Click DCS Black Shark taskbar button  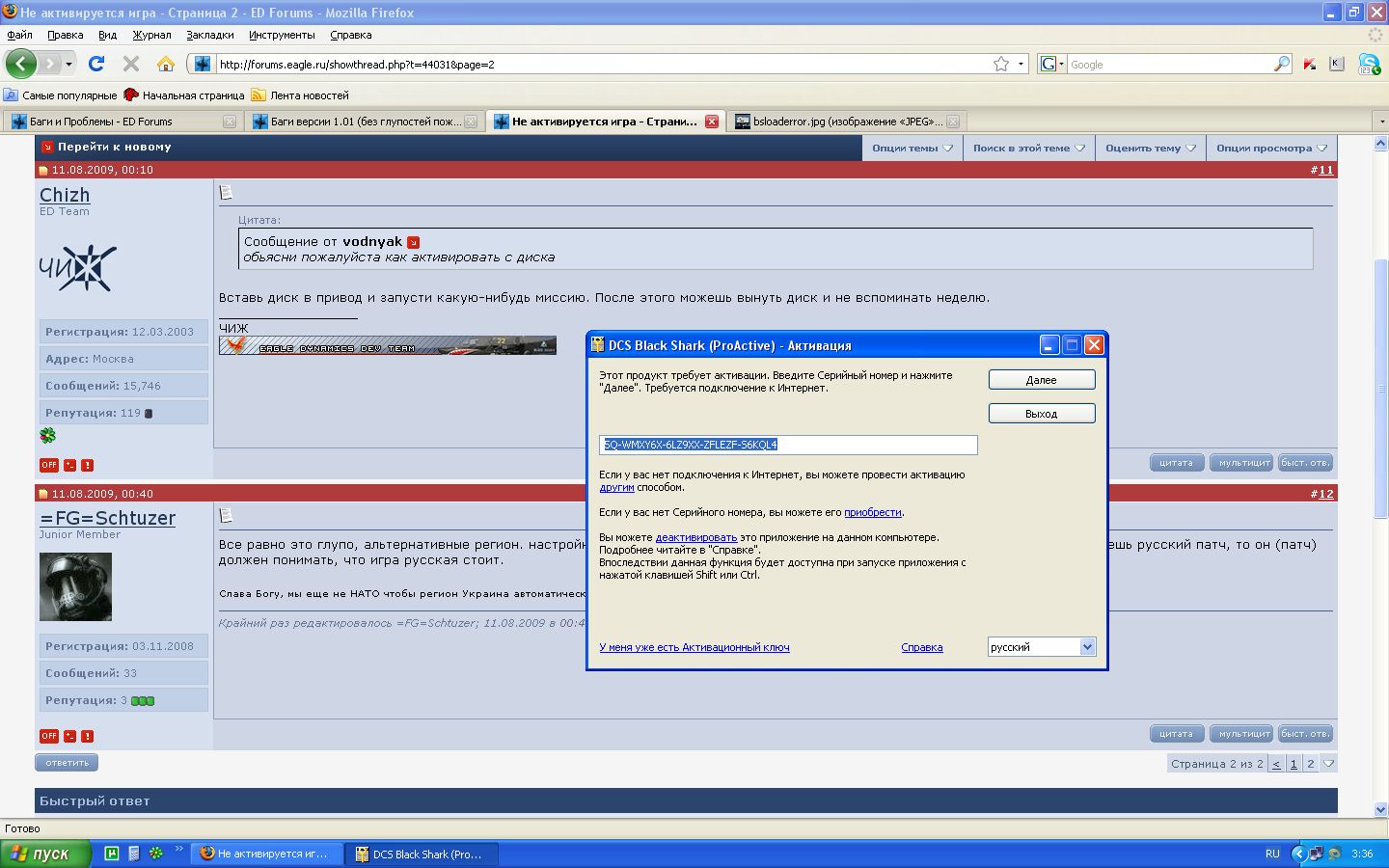pos(422,854)
